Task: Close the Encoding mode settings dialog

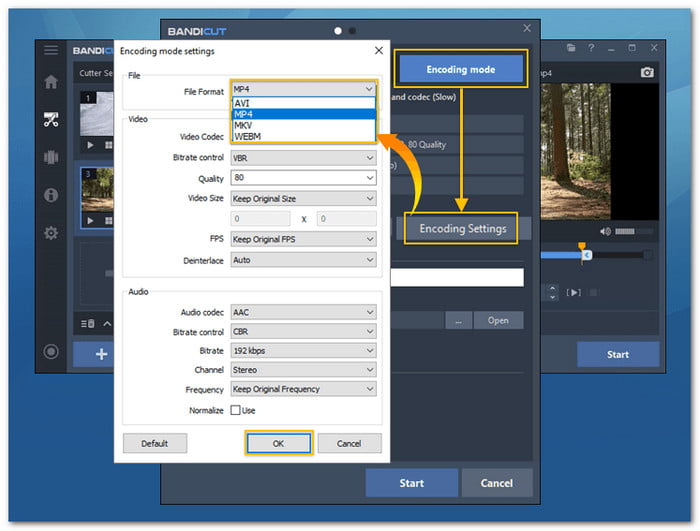Action: point(379,50)
